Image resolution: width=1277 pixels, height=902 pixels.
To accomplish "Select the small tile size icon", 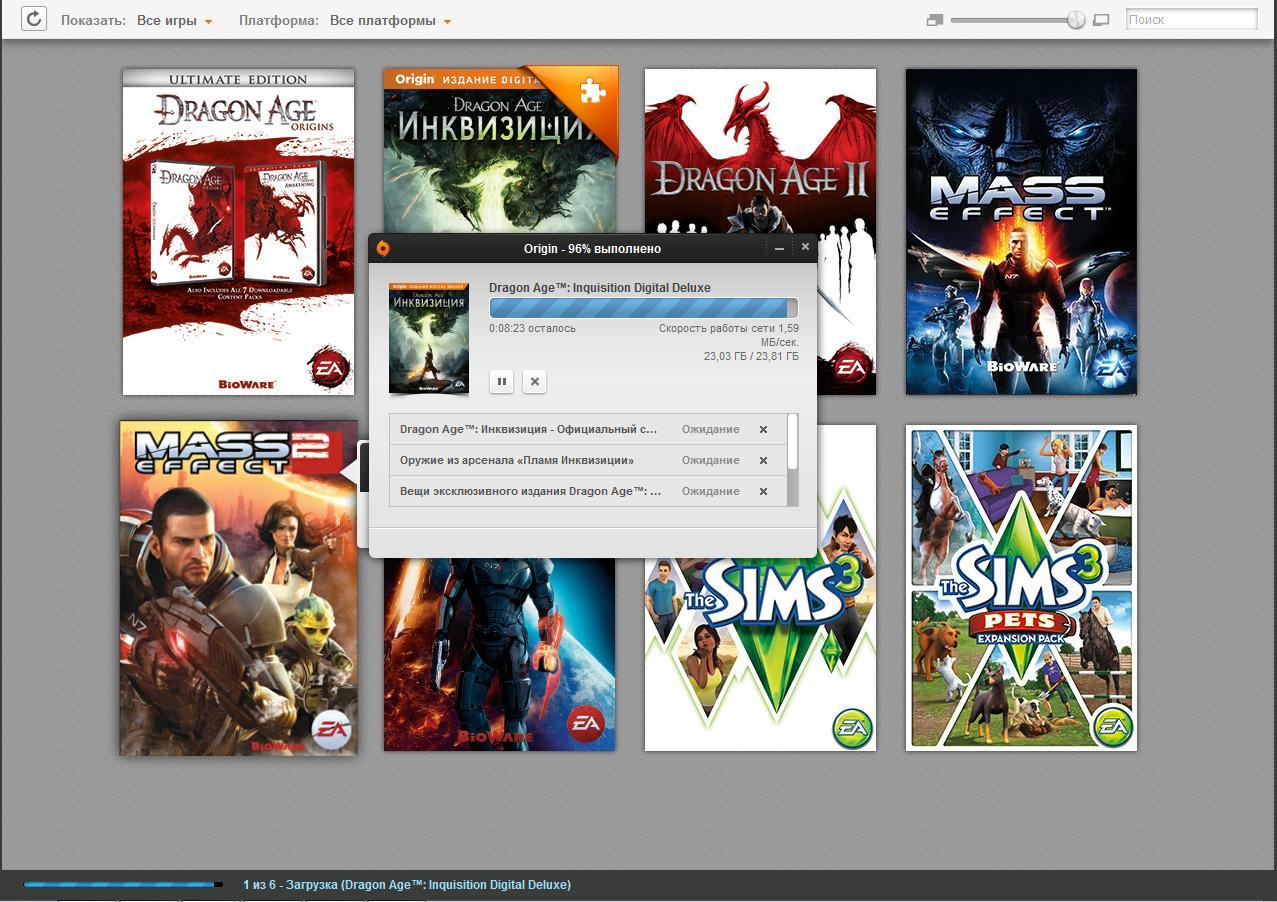I will tap(935, 20).
